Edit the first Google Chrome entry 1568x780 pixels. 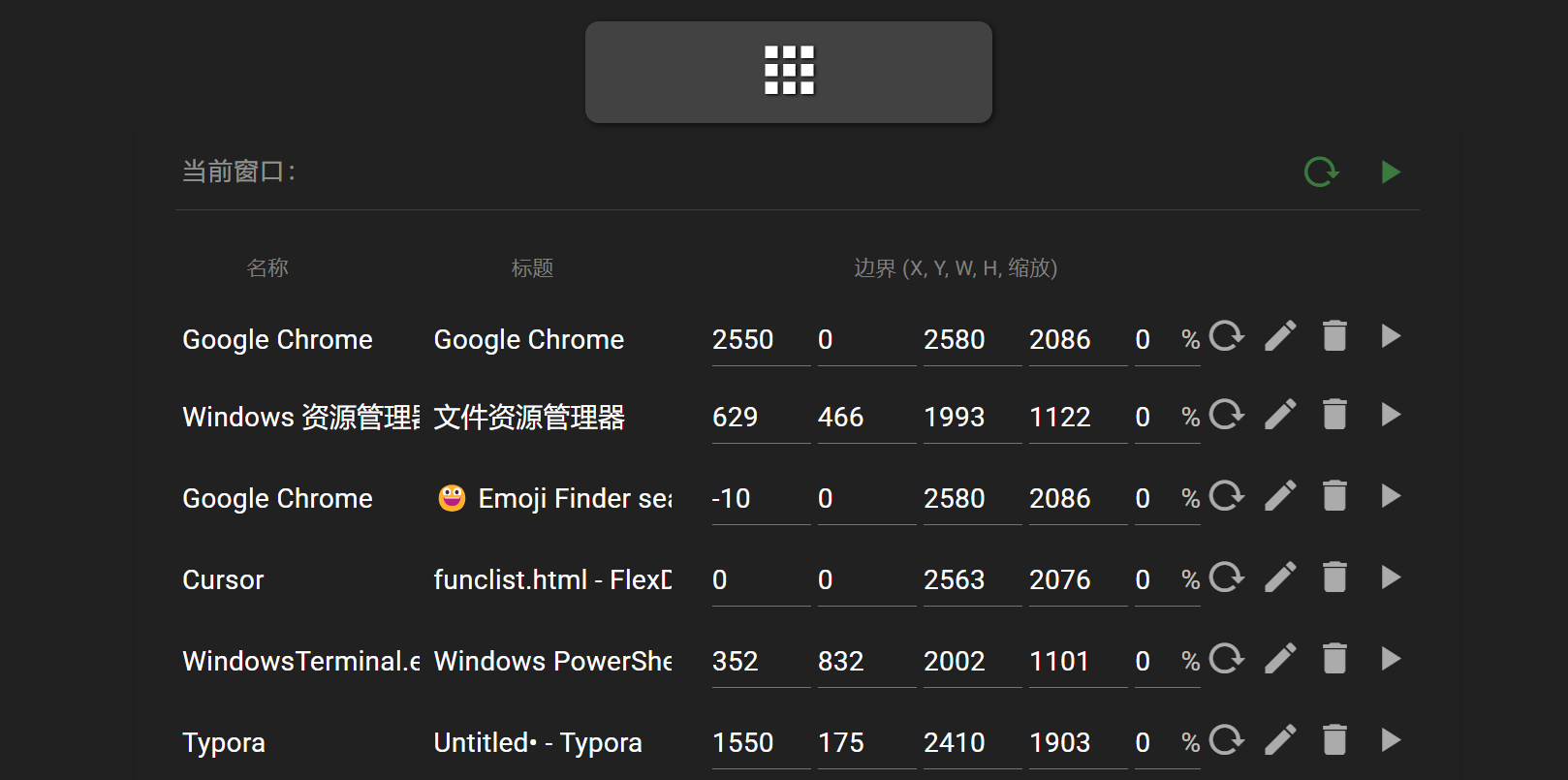click(1280, 336)
